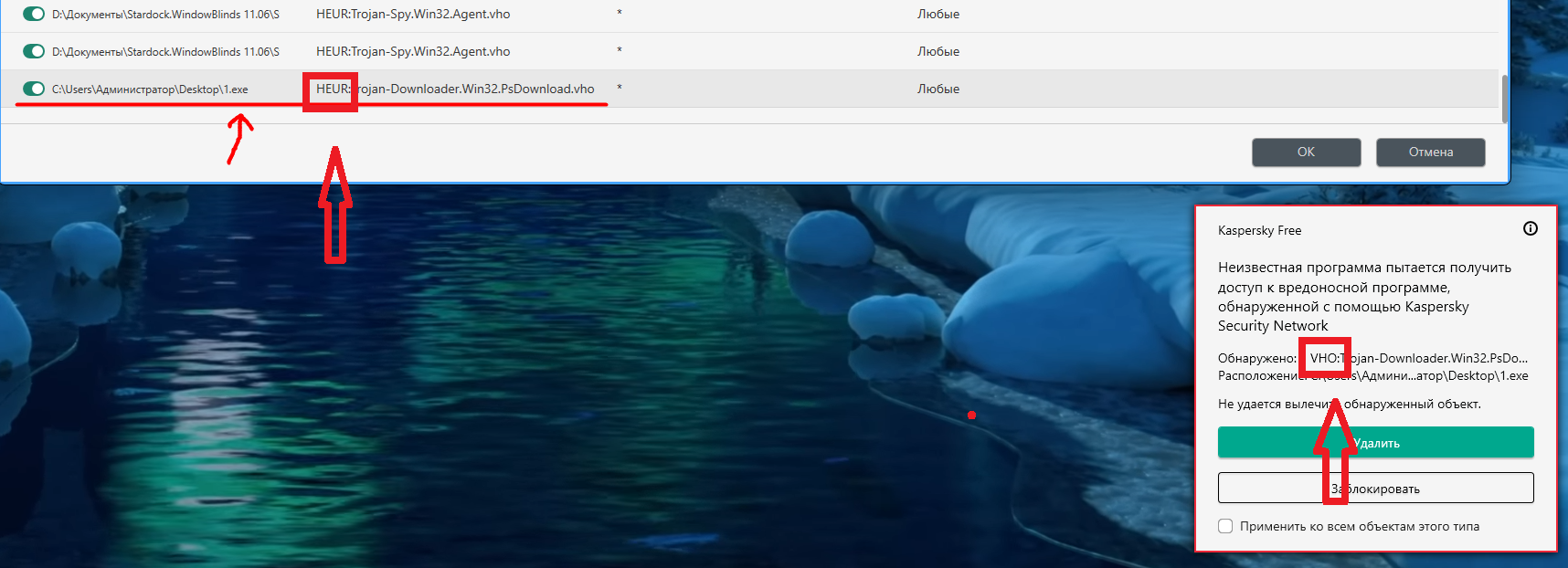Tick 'Применить ко всем объектам этого типа' checkbox
1568x568 pixels.
click(x=1225, y=526)
